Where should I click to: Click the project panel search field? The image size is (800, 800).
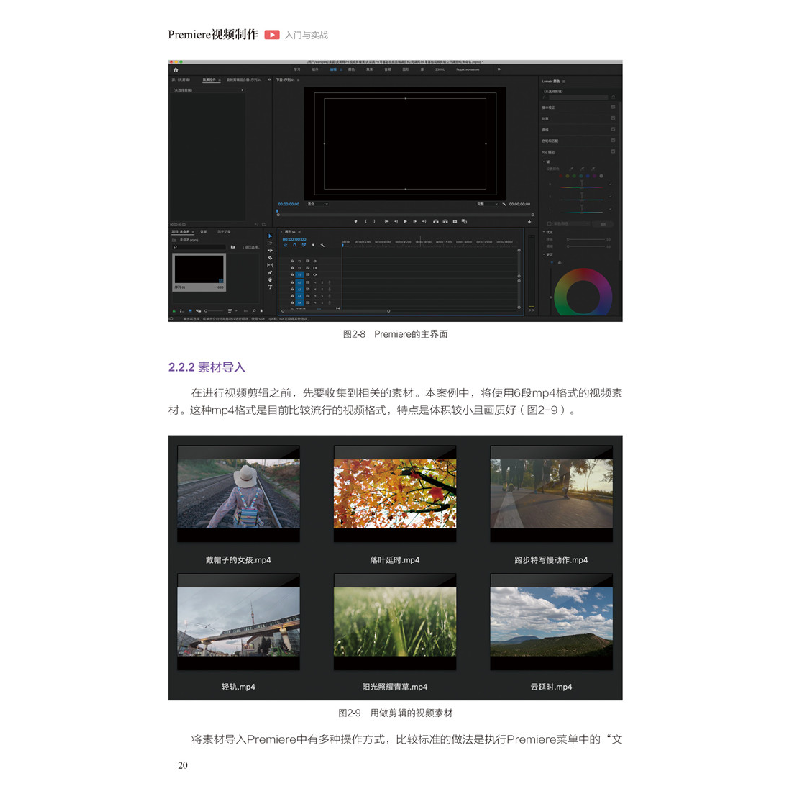[x=199, y=247]
